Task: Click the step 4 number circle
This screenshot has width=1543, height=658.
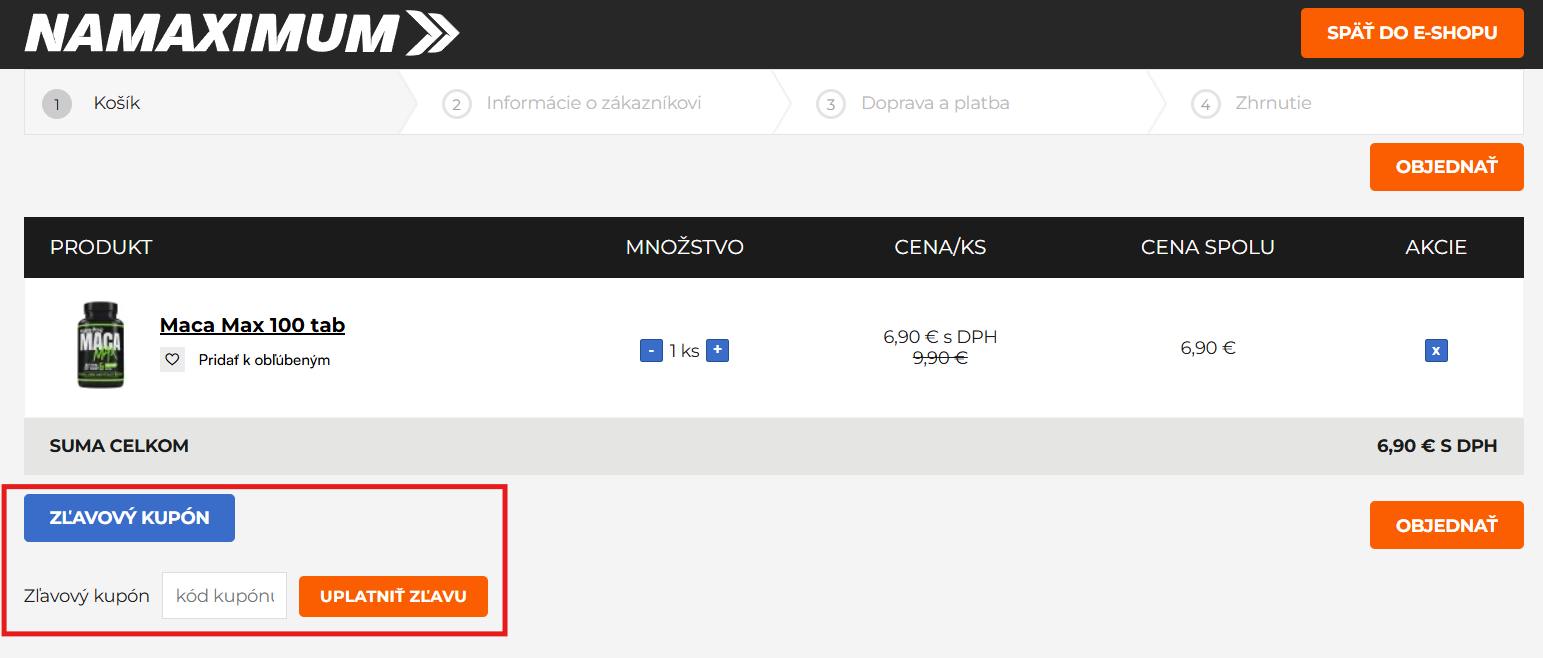Action: (1206, 104)
